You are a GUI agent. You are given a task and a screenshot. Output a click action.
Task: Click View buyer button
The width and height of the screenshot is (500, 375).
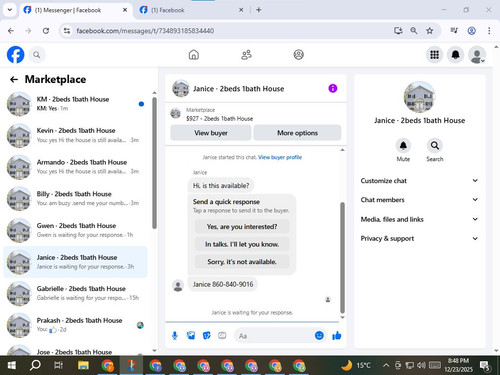211,133
